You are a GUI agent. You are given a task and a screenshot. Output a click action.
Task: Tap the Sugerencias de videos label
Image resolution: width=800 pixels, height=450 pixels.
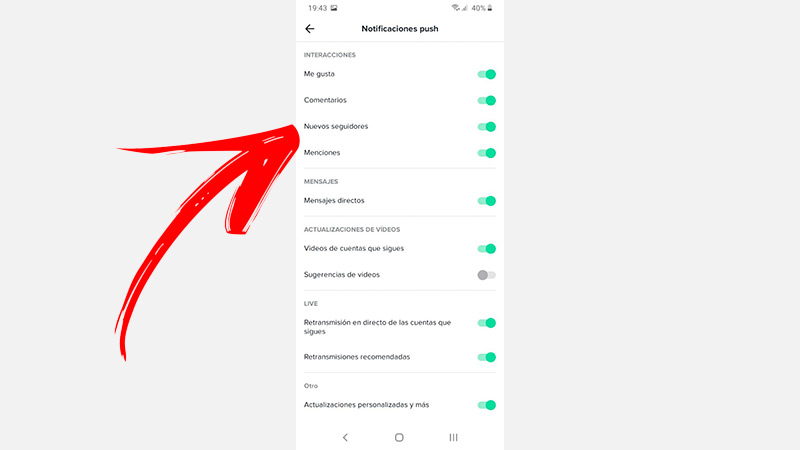point(341,274)
